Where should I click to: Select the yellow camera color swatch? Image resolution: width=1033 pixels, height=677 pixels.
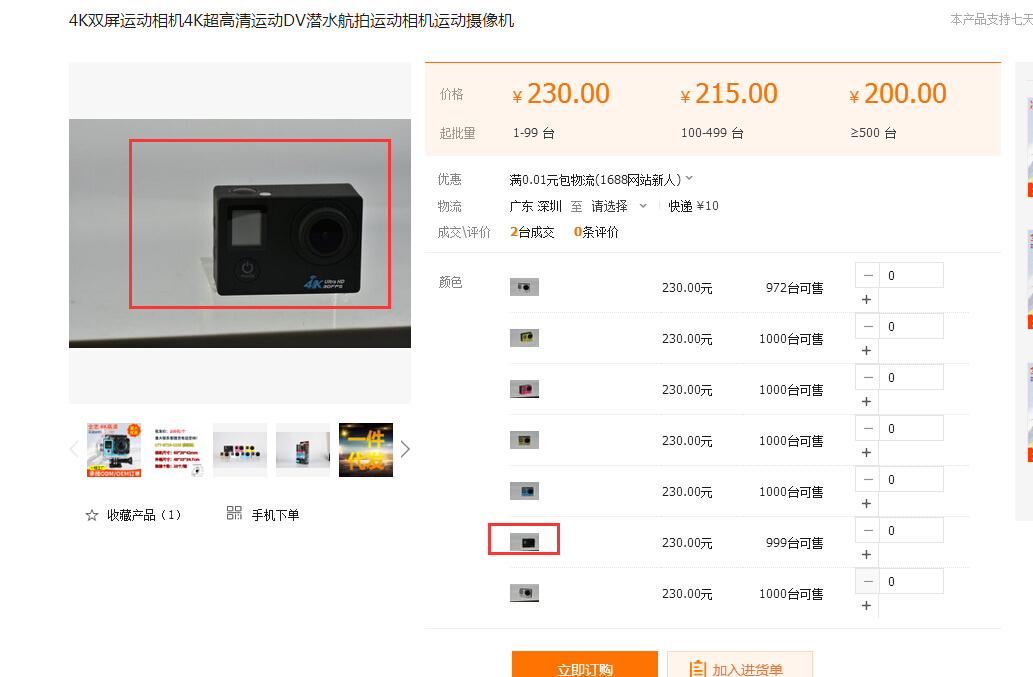click(524, 338)
